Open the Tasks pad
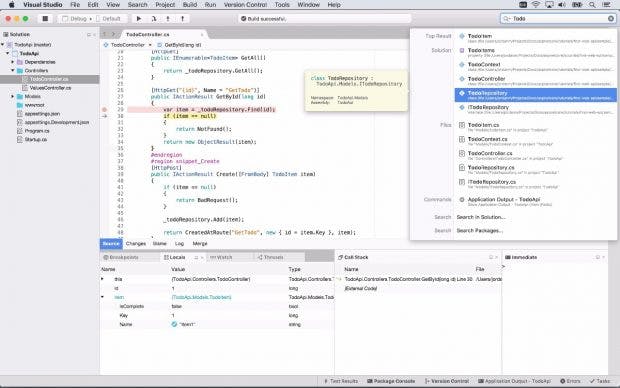Viewport: 620px width, 388px height. click(x=600, y=381)
